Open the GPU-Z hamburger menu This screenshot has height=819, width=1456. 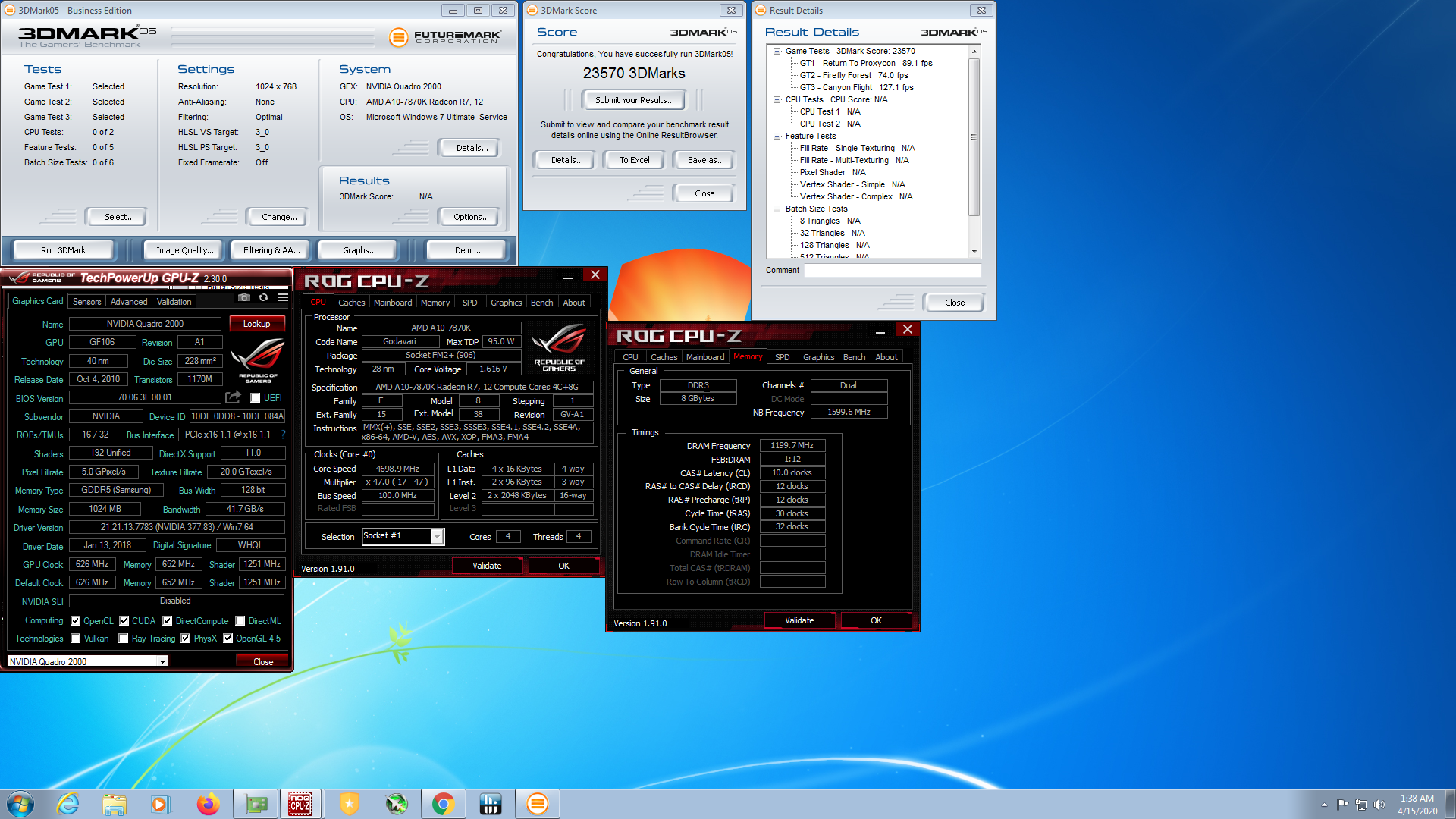283,298
